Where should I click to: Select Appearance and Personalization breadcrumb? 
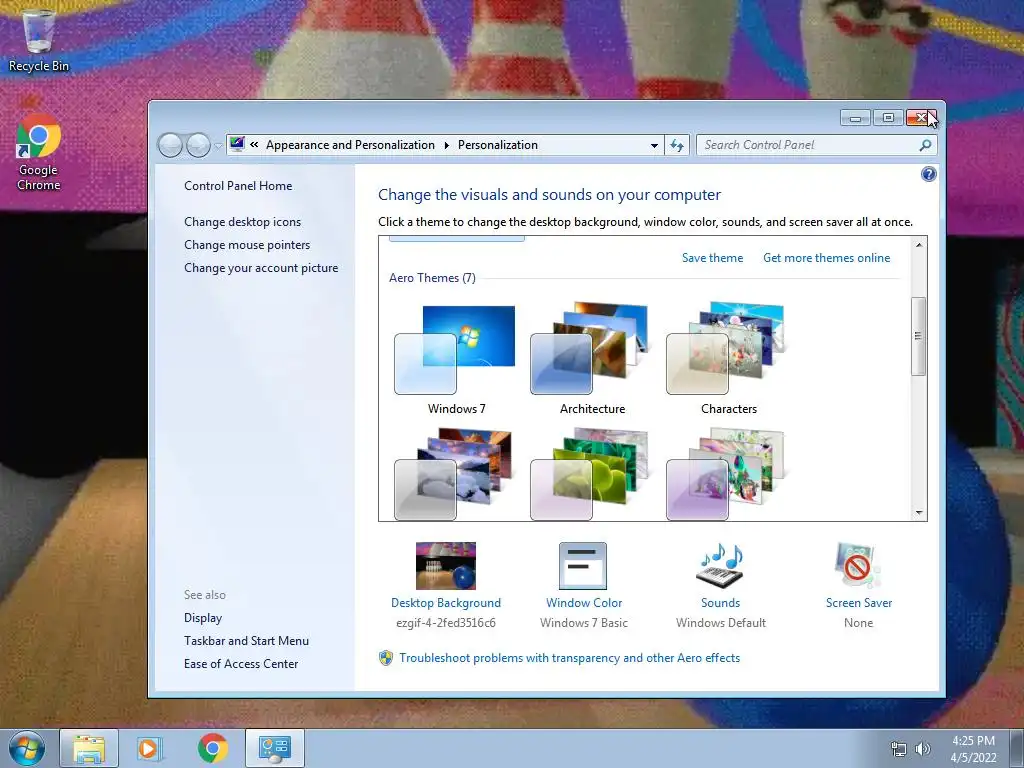tap(350, 145)
